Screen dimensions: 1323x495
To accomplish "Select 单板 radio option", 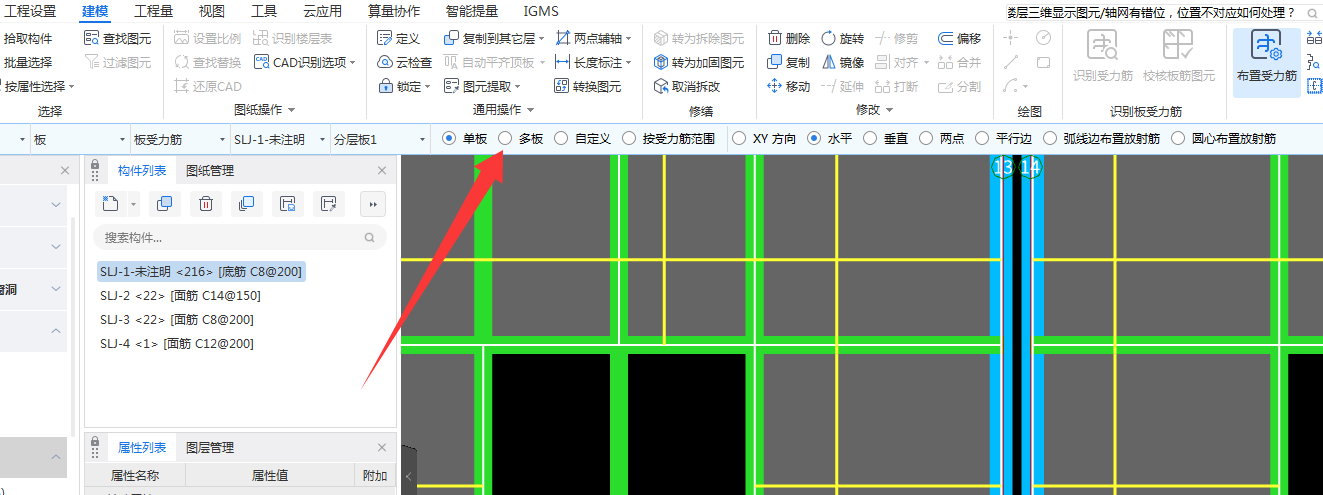I will [464, 138].
